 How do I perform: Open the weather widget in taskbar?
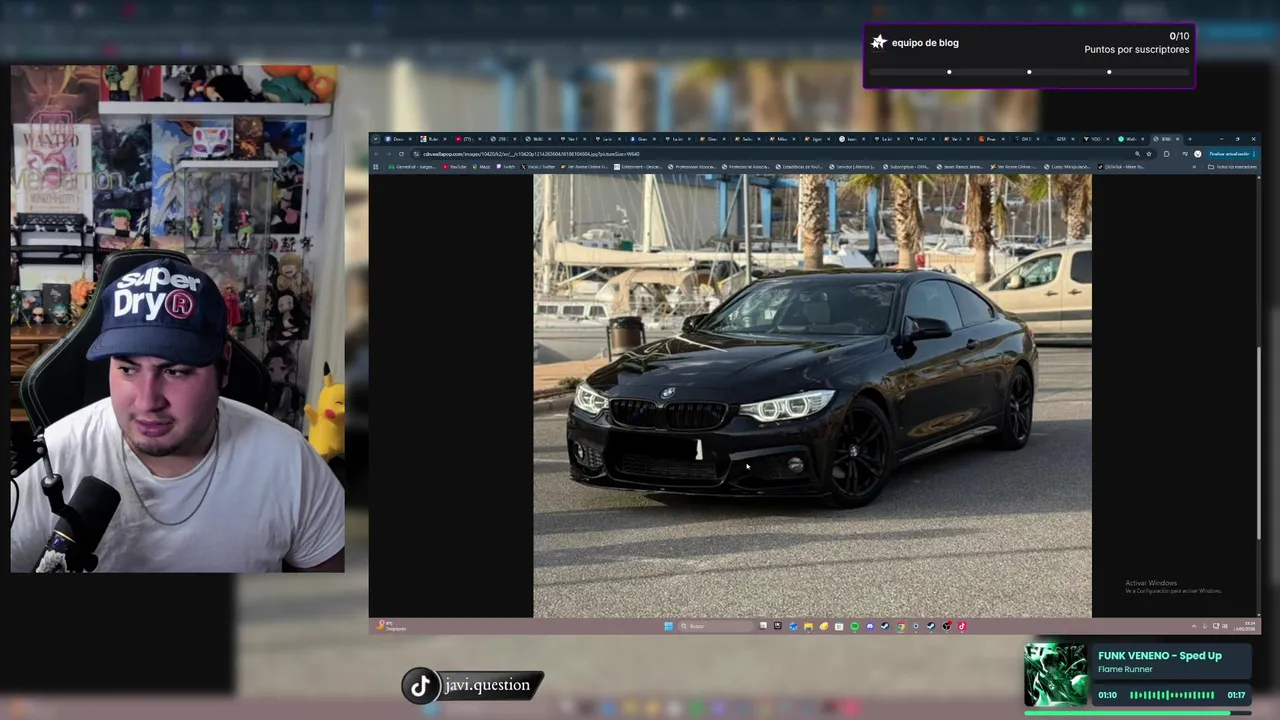click(391, 626)
